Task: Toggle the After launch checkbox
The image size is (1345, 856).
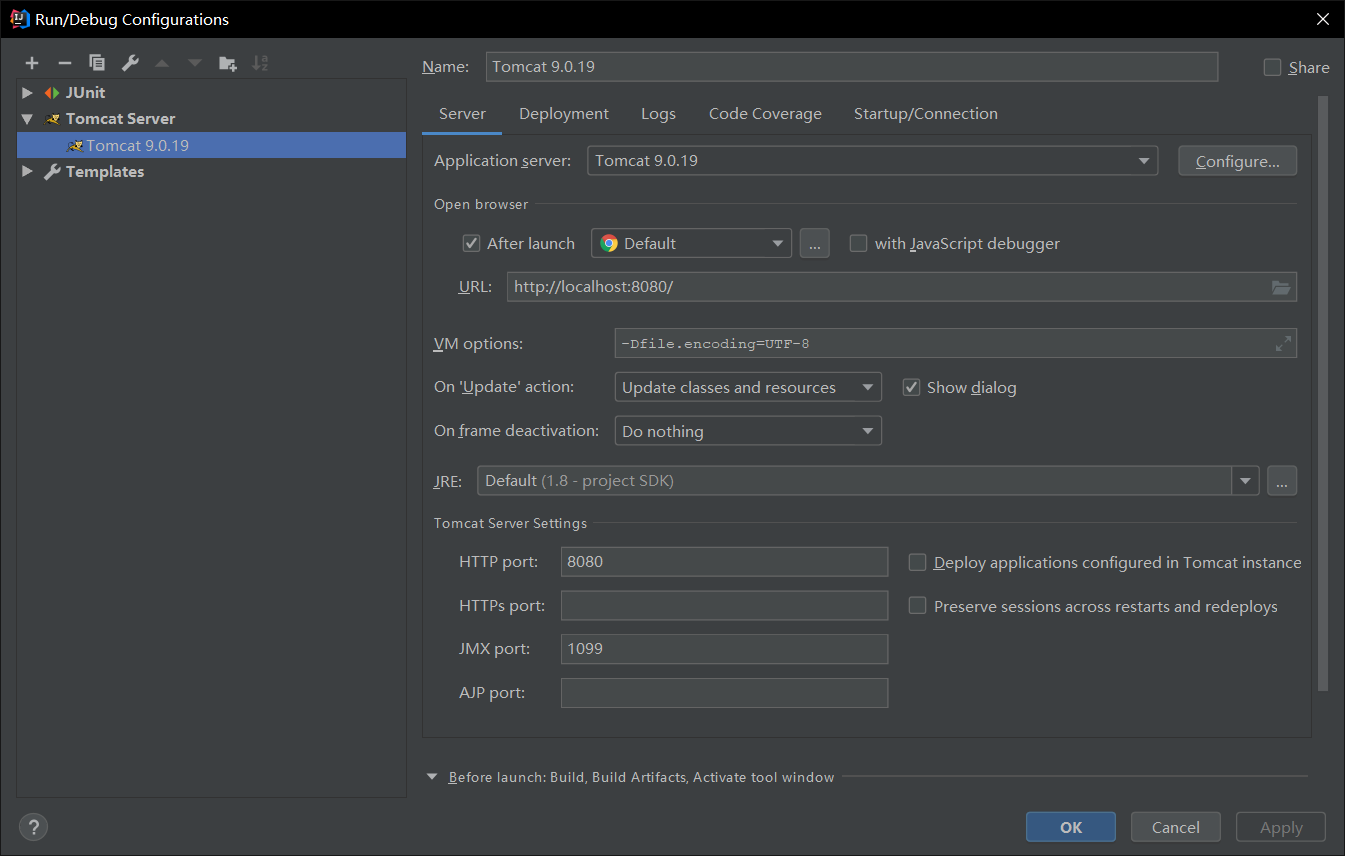Action: tap(472, 243)
